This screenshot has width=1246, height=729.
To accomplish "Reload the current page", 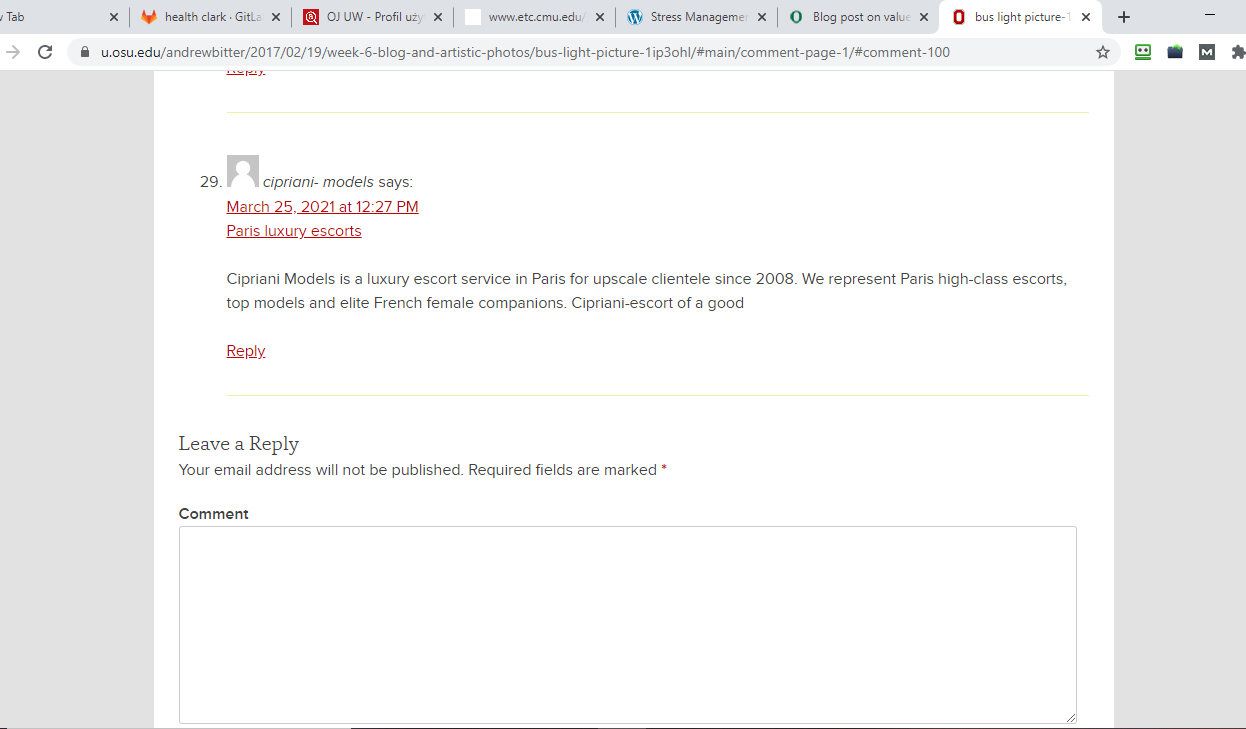I will [45, 52].
